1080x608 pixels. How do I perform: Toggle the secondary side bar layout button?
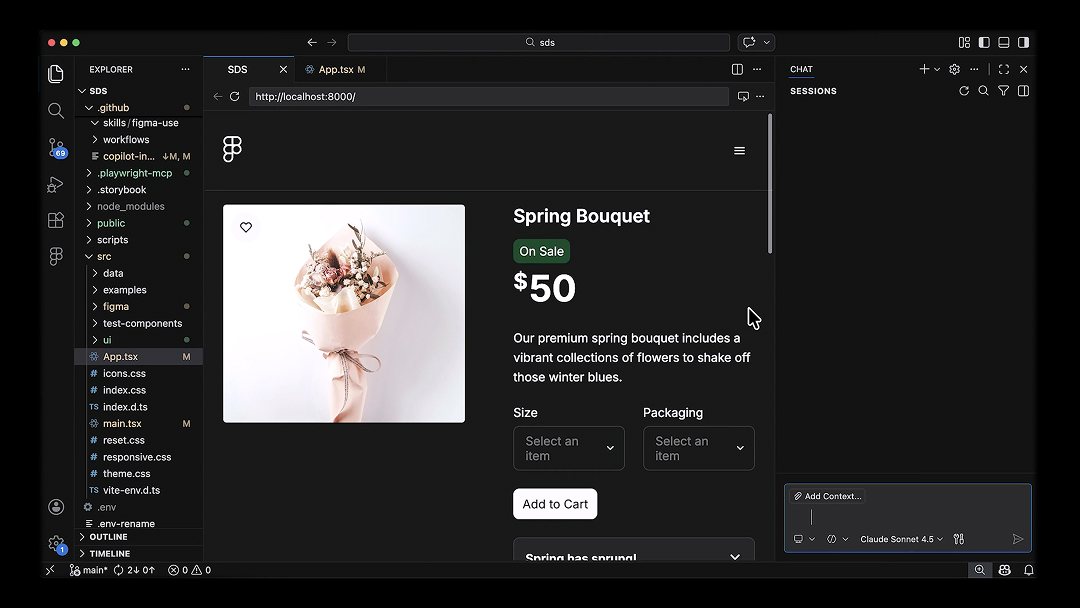(x=1023, y=43)
